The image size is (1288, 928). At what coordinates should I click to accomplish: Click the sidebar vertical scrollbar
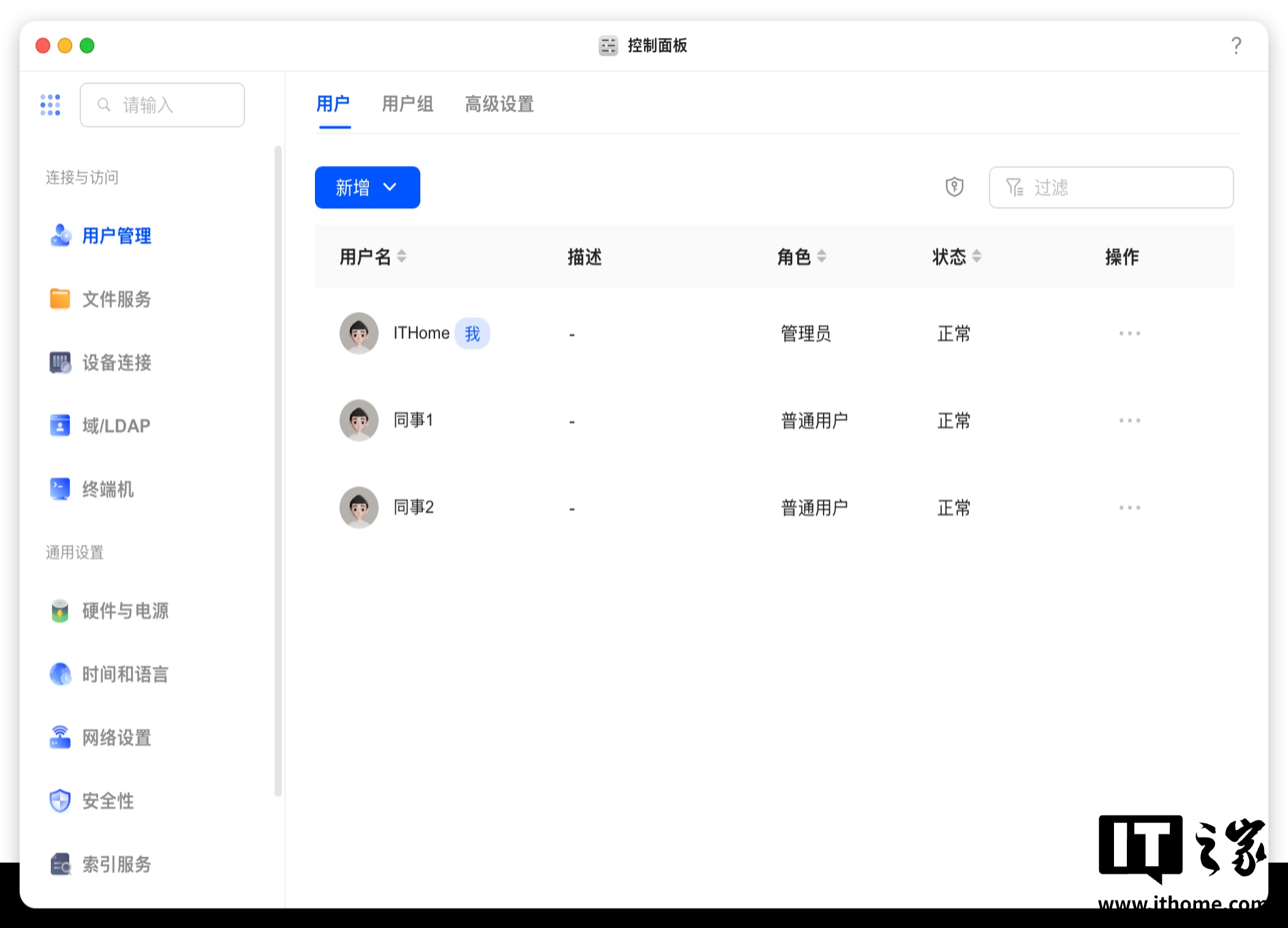278,471
